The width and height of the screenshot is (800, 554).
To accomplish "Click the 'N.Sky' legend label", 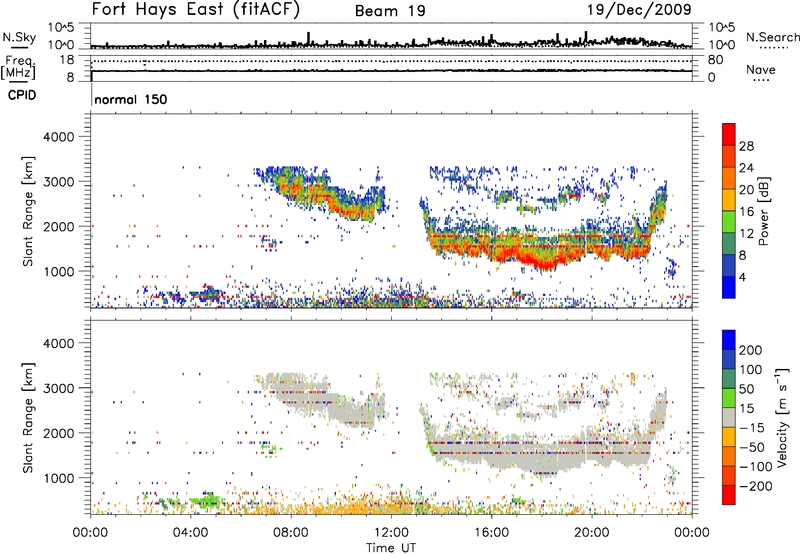I will (x=19, y=37).
